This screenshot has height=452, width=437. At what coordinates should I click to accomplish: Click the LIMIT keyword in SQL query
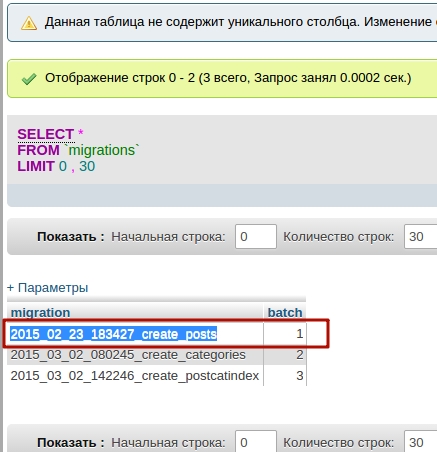(x=36, y=166)
